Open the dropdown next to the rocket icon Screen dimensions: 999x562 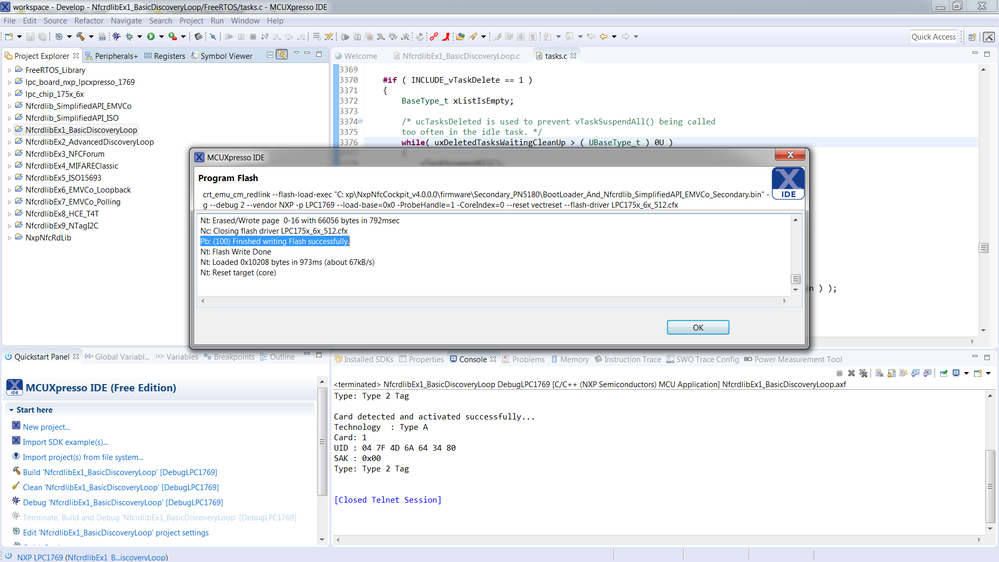pos(484,37)
